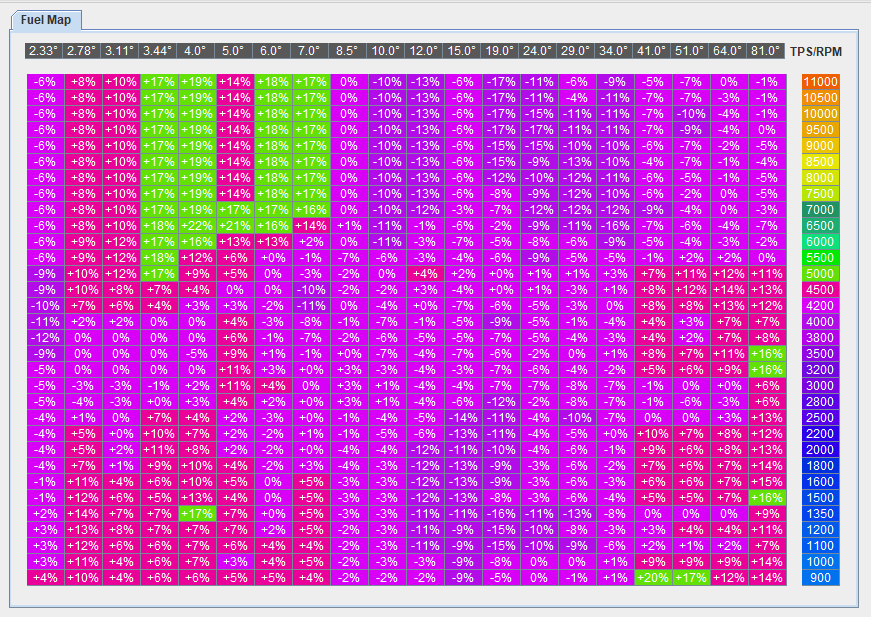
Task: Select the +20% cell in the 900 RPM row
Action: coord(653,578)
